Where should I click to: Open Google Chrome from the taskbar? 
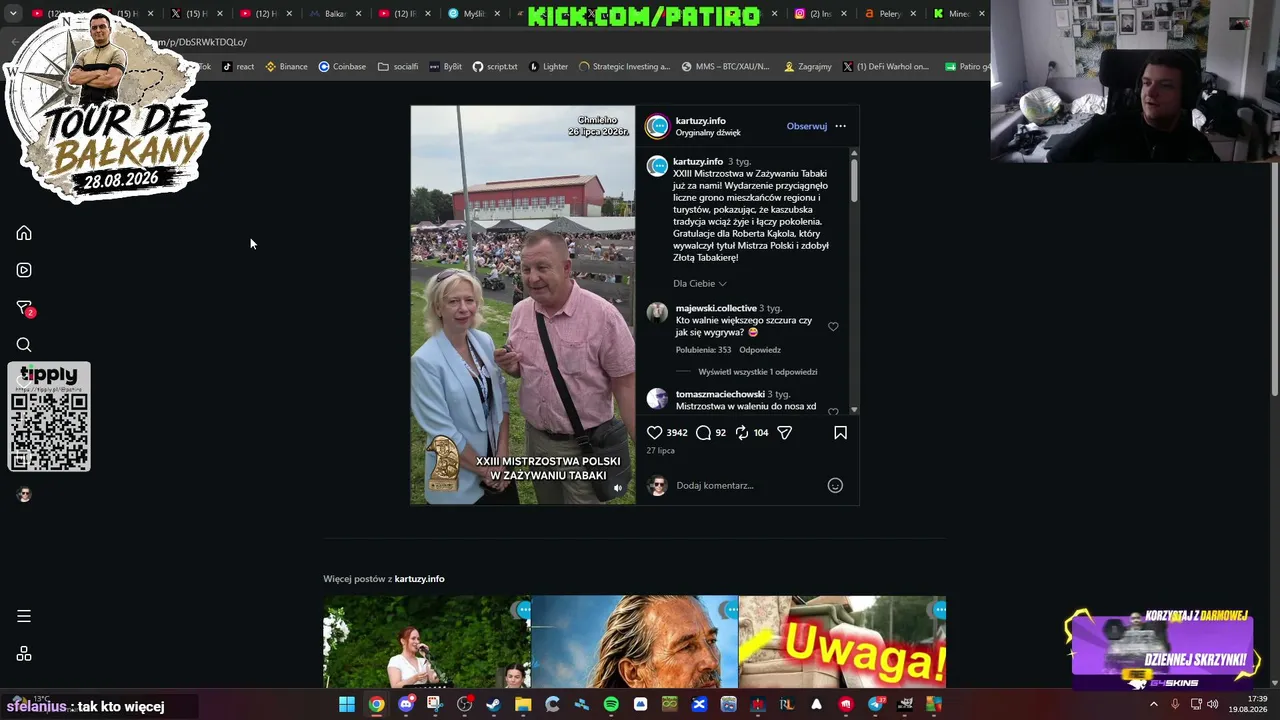[376, 704]
